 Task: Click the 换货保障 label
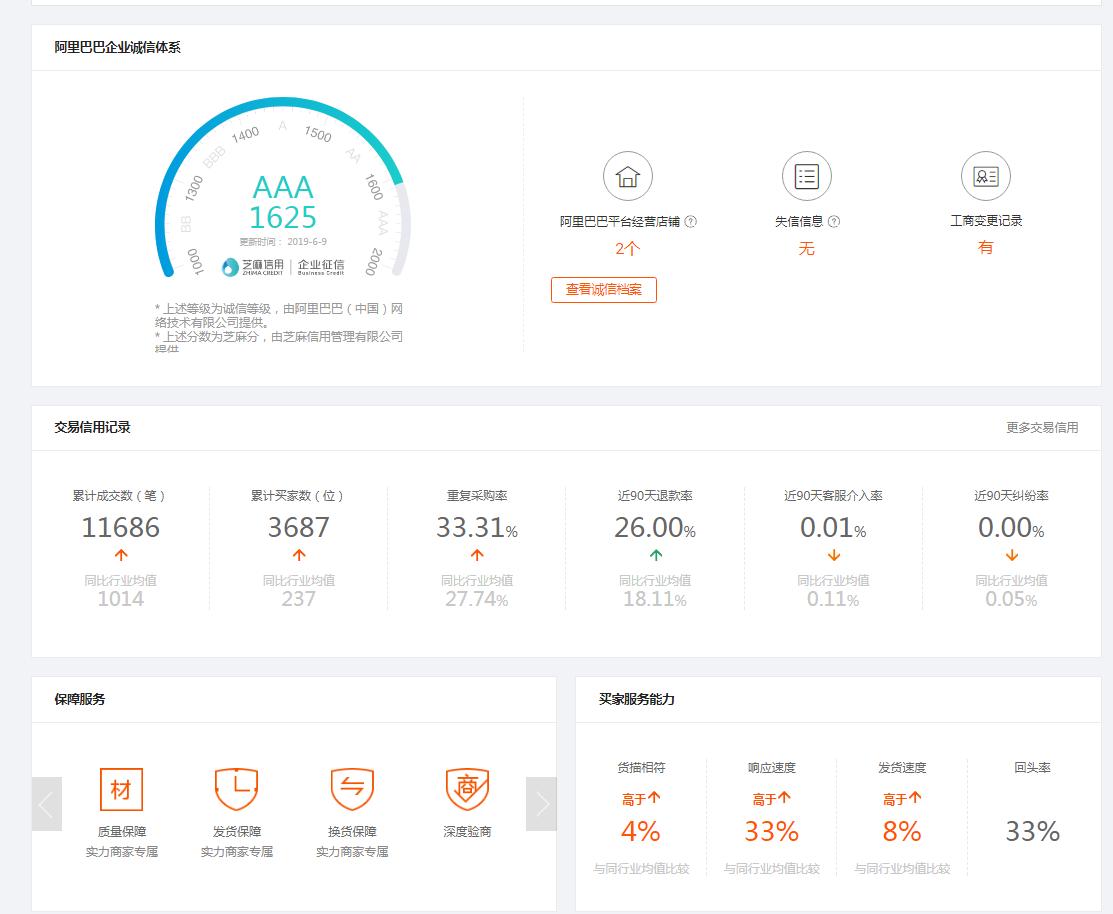pyautogui.click(x=352, y=832)
